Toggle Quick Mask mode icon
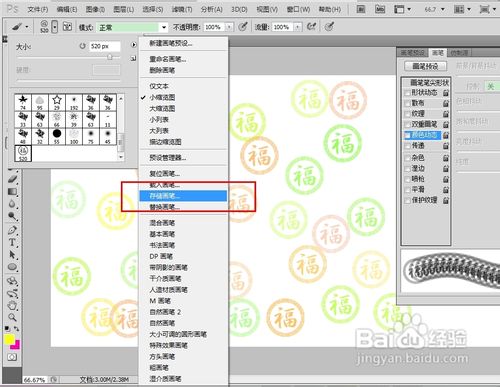 12,357
